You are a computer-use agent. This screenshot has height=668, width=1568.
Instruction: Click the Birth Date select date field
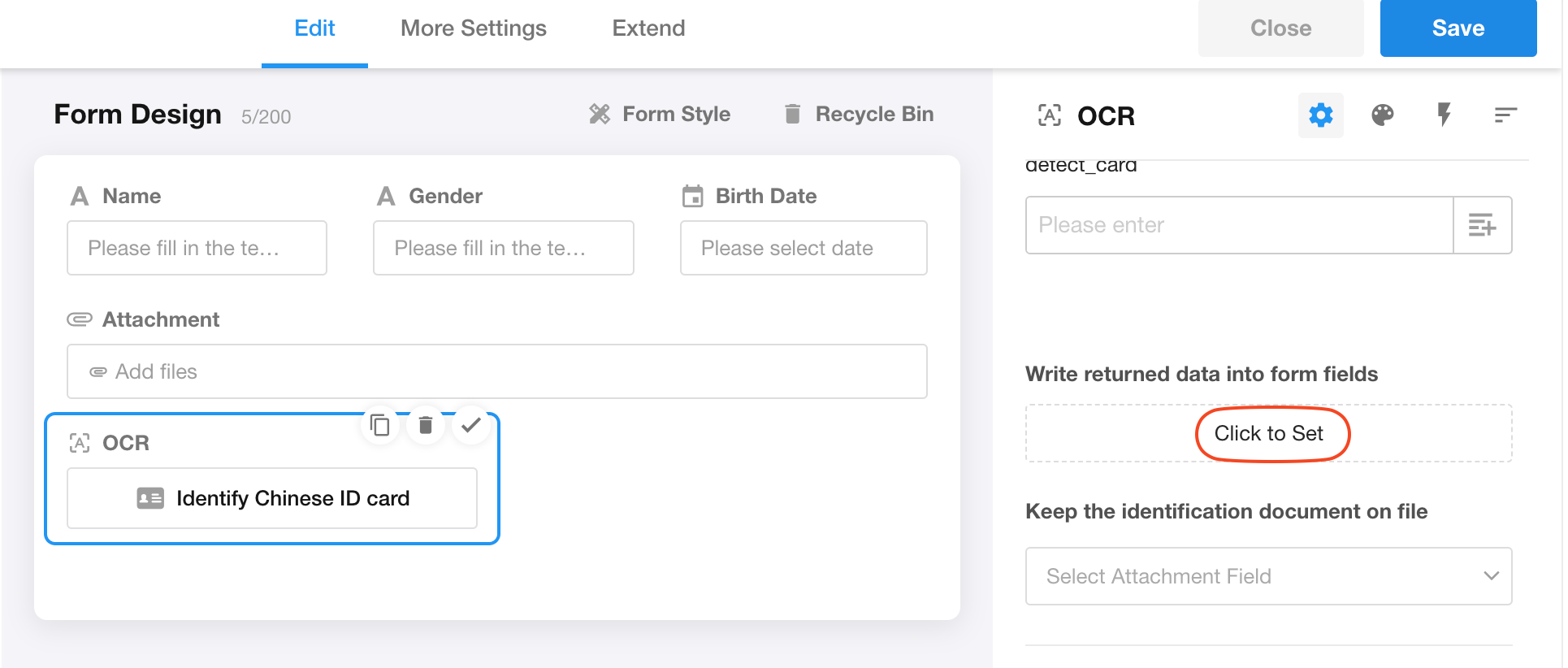tap(803, 248)
